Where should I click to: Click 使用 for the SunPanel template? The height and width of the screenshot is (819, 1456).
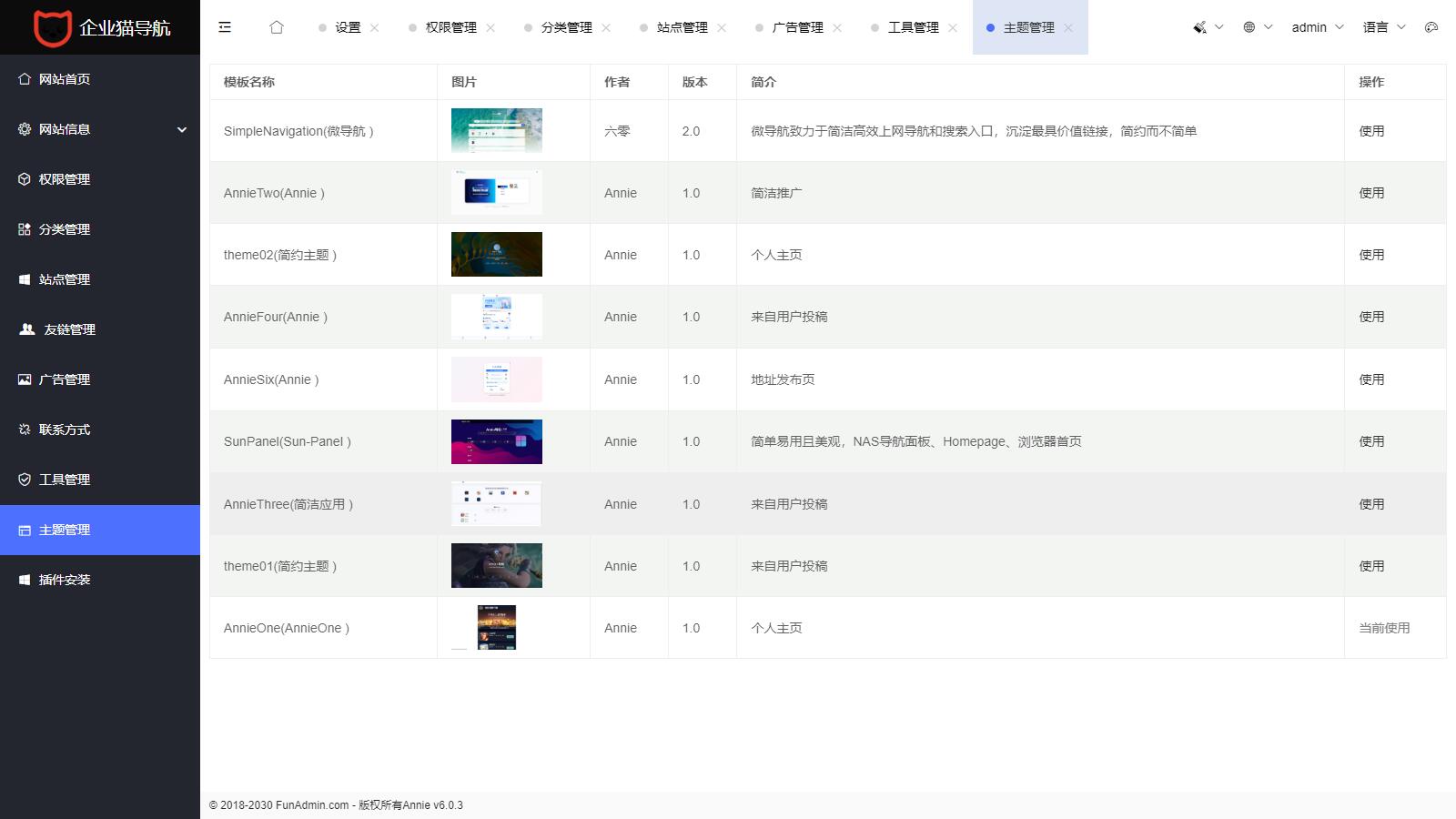[x=1371, y=441]
